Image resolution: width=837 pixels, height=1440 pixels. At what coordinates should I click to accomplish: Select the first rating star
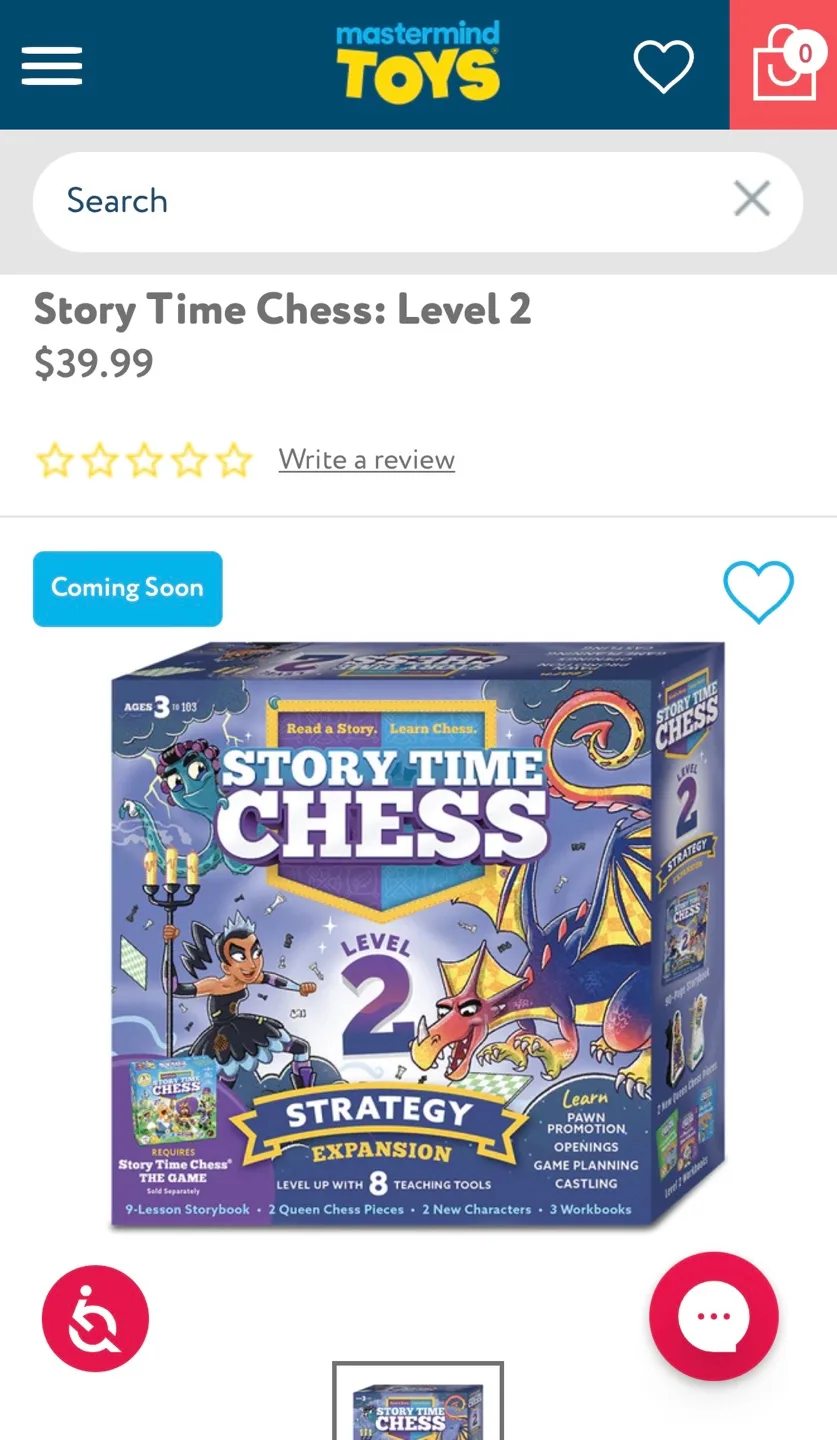[x=55, y=459]
